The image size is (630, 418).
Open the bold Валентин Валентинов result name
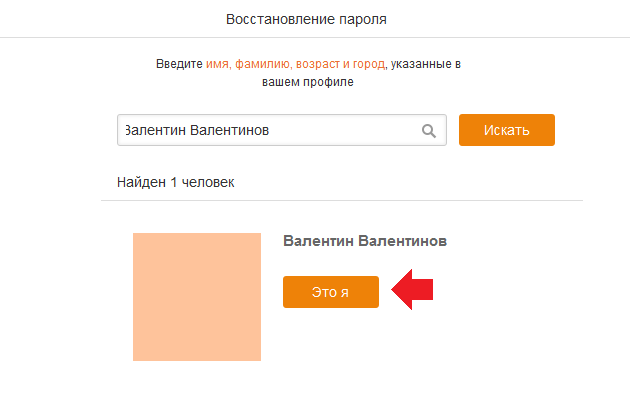tap(365, 241)
